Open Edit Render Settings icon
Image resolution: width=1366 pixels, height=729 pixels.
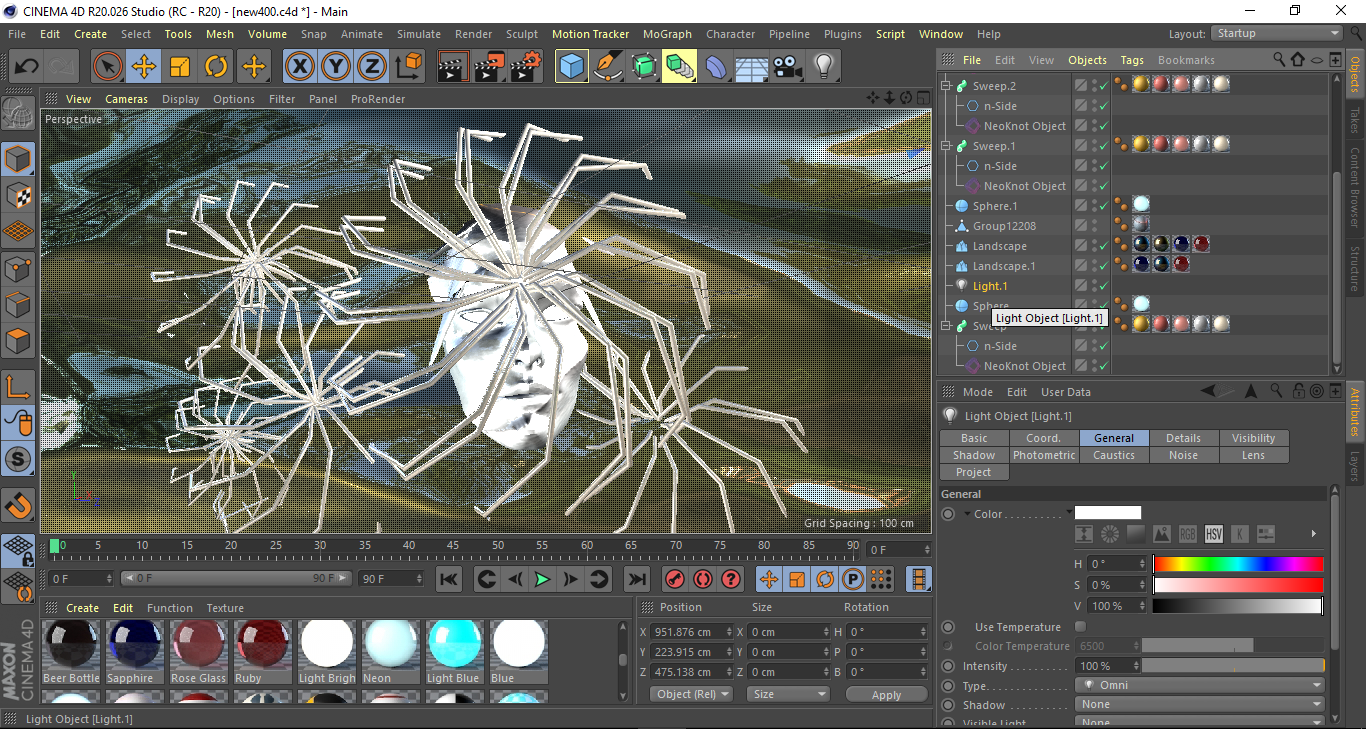coord(526,67)
